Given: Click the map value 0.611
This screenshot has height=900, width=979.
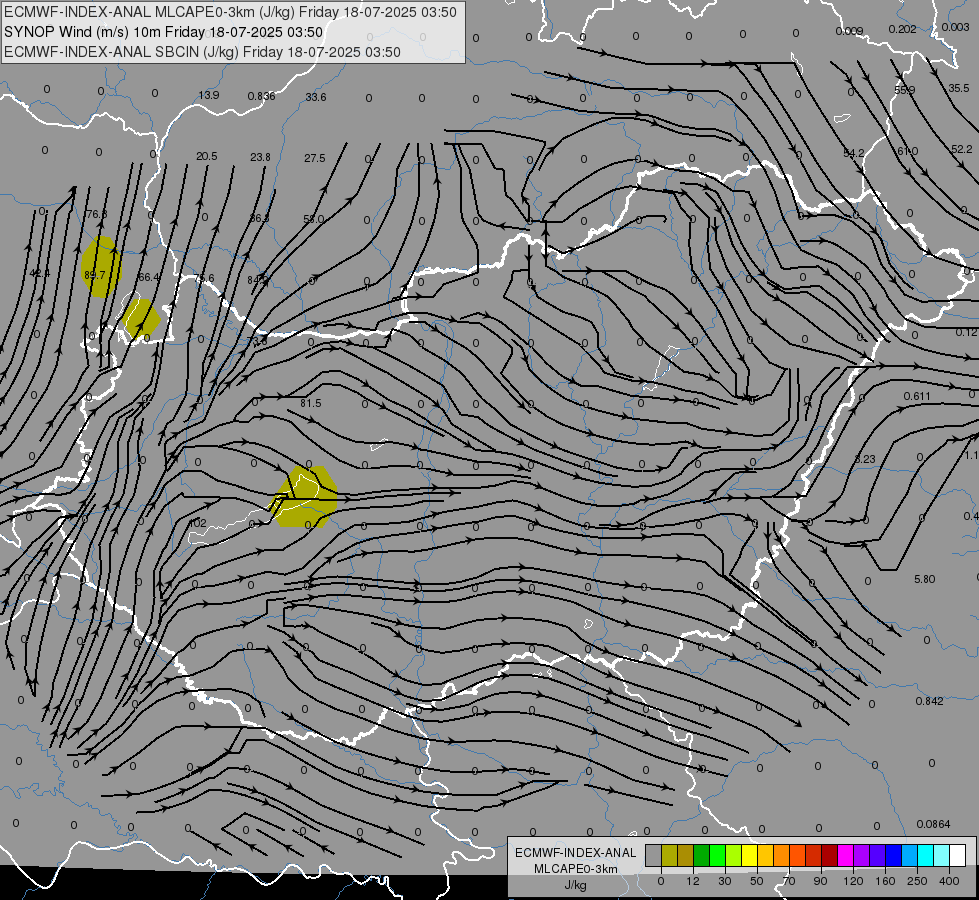Looking at the screenshot, I should tap(917, 397).
